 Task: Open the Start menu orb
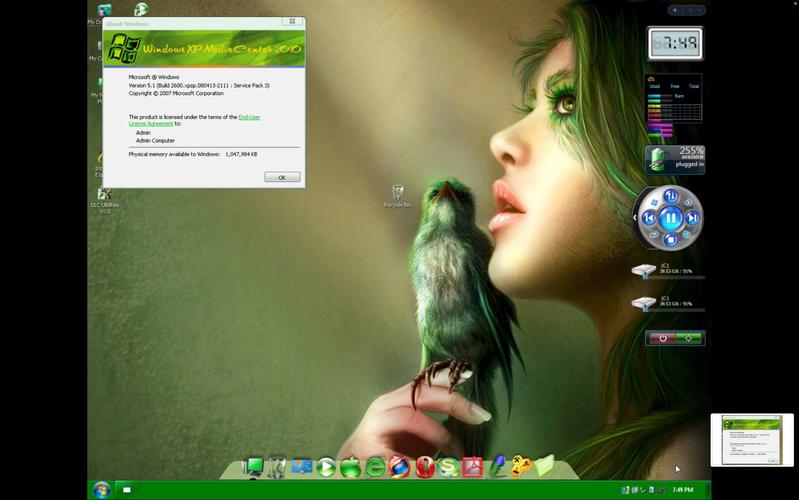(102, 490)
